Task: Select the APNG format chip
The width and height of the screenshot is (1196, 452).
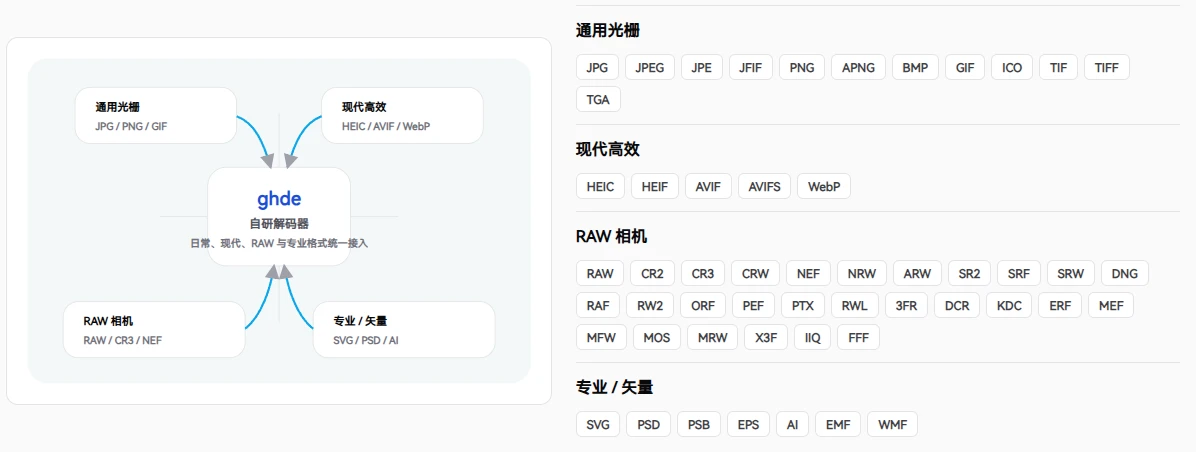Action: pyautogui.click(x=858, y=67)
